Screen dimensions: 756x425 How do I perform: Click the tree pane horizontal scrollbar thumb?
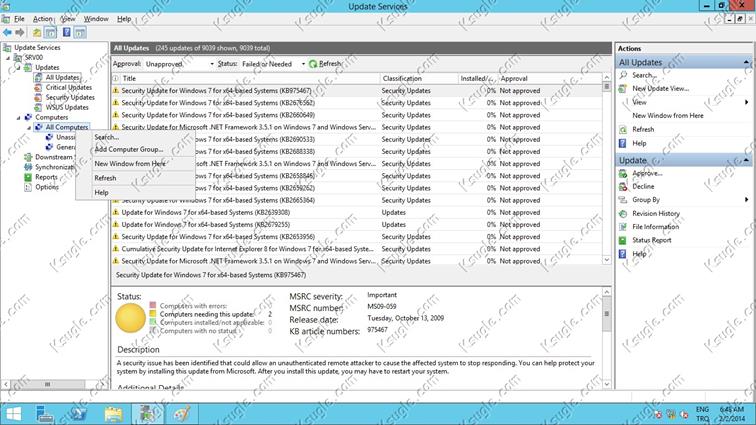tap(47, 384)
